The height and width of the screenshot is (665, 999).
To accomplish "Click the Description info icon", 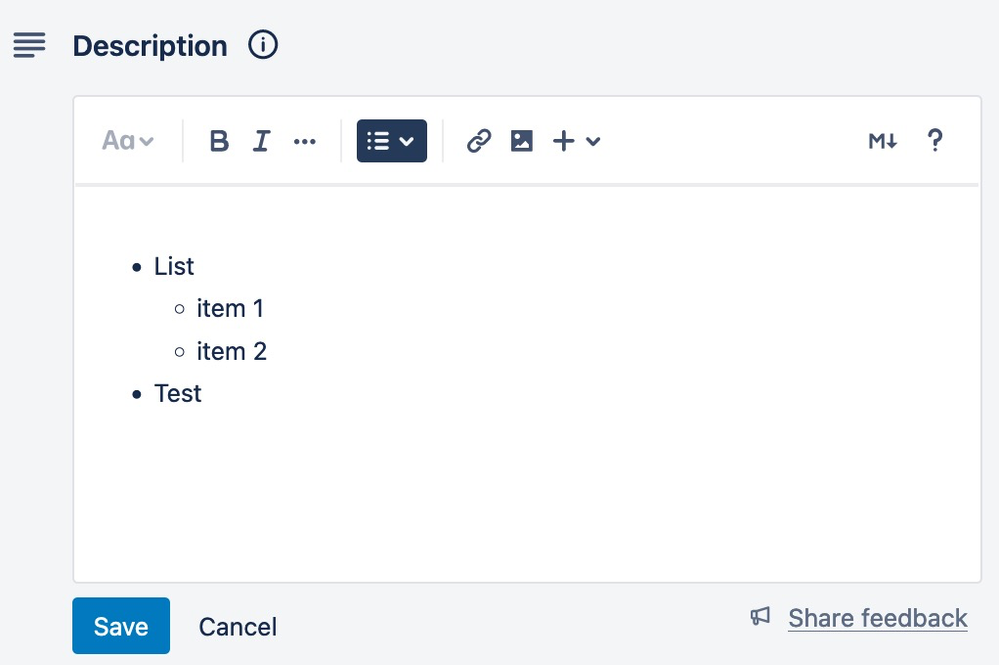I will click(x=262, y=45).
